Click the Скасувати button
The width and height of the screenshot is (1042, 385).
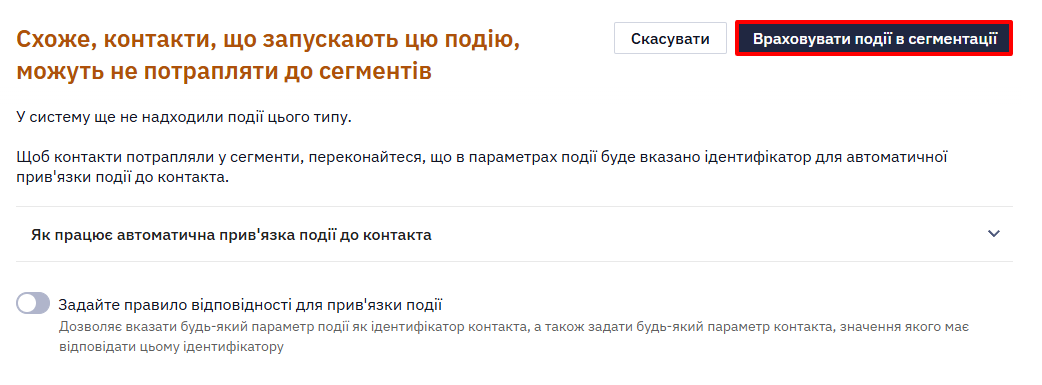(670, 39)
